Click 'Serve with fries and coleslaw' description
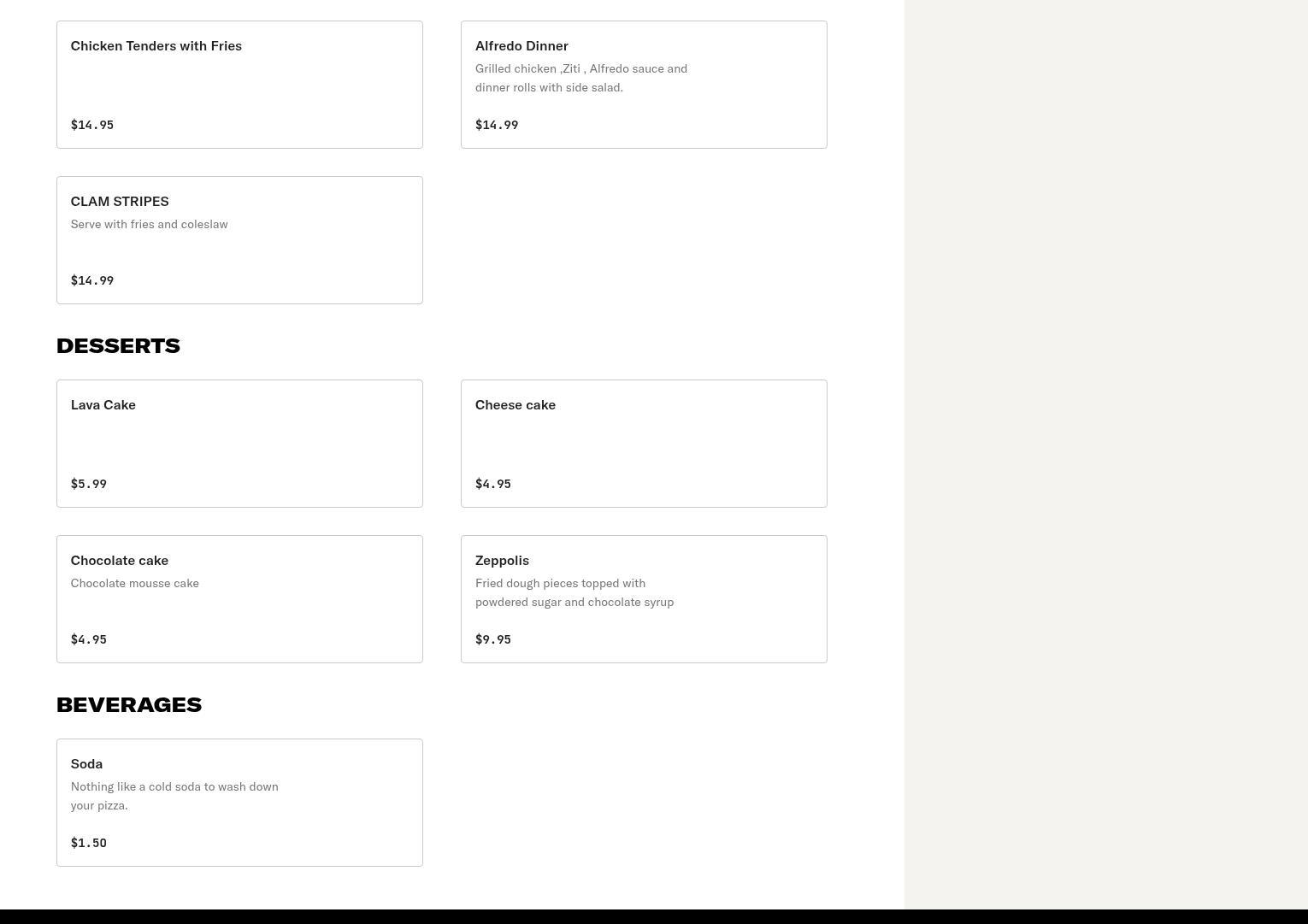Viewport: 1308px width, 924px height. pos(150,224)
